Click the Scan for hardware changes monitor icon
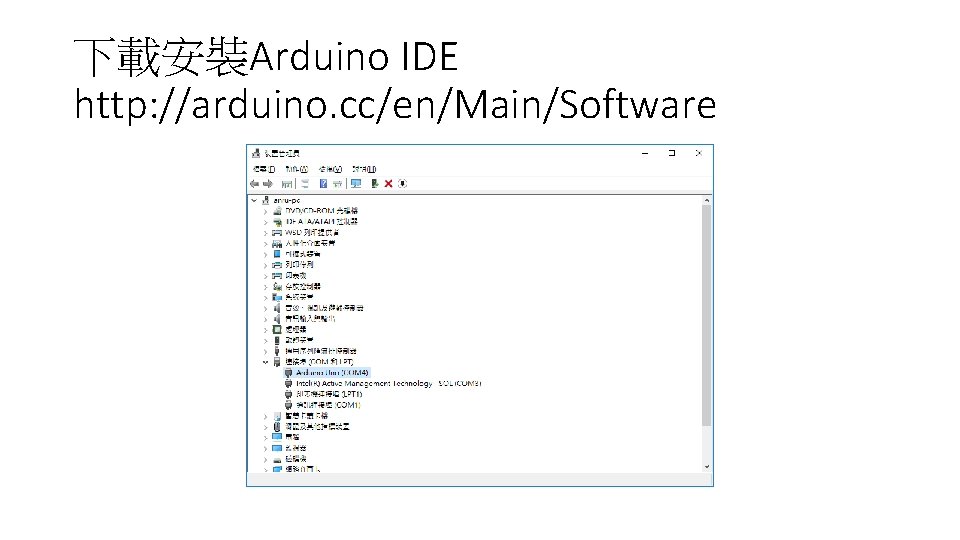Viewport: 960px width, 540px height. [356, 184]
